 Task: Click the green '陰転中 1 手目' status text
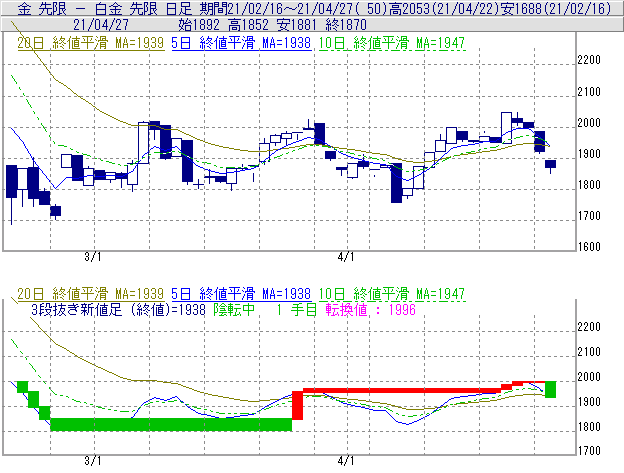[265, 309]
